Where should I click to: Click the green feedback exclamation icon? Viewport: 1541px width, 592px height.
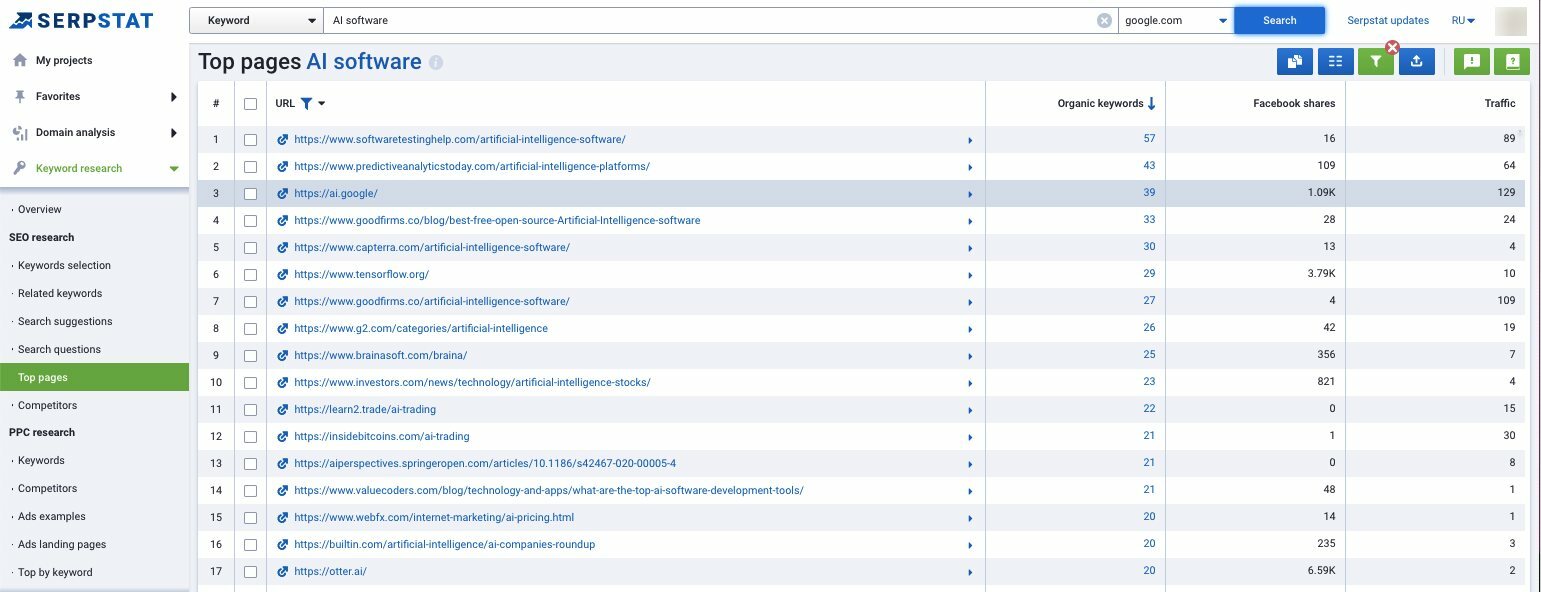click(1472, 61)
